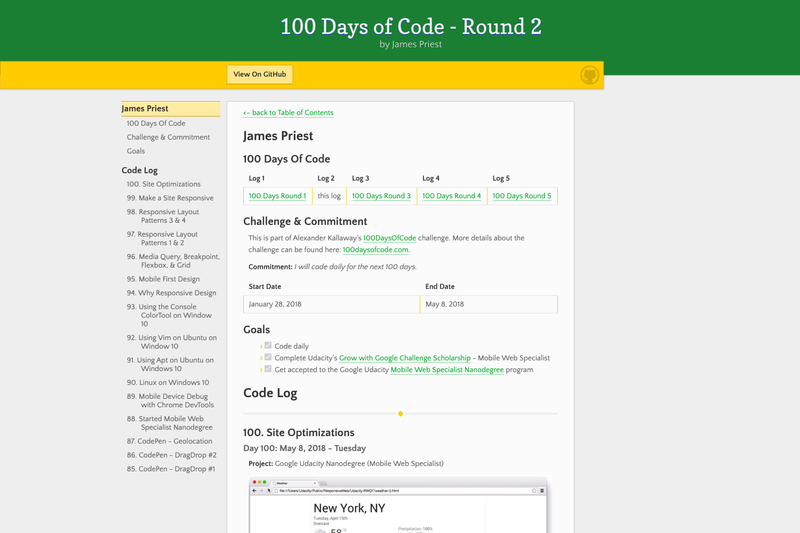Open 90. Linux on Windows 10 entry

point(168,383)
